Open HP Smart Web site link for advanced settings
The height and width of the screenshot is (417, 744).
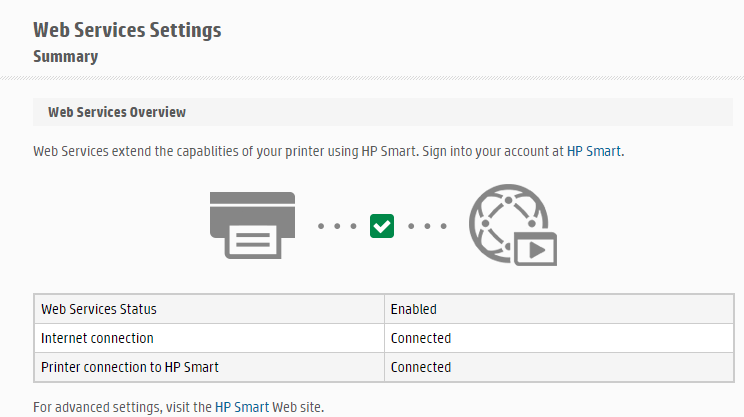(x=242, y=407)
